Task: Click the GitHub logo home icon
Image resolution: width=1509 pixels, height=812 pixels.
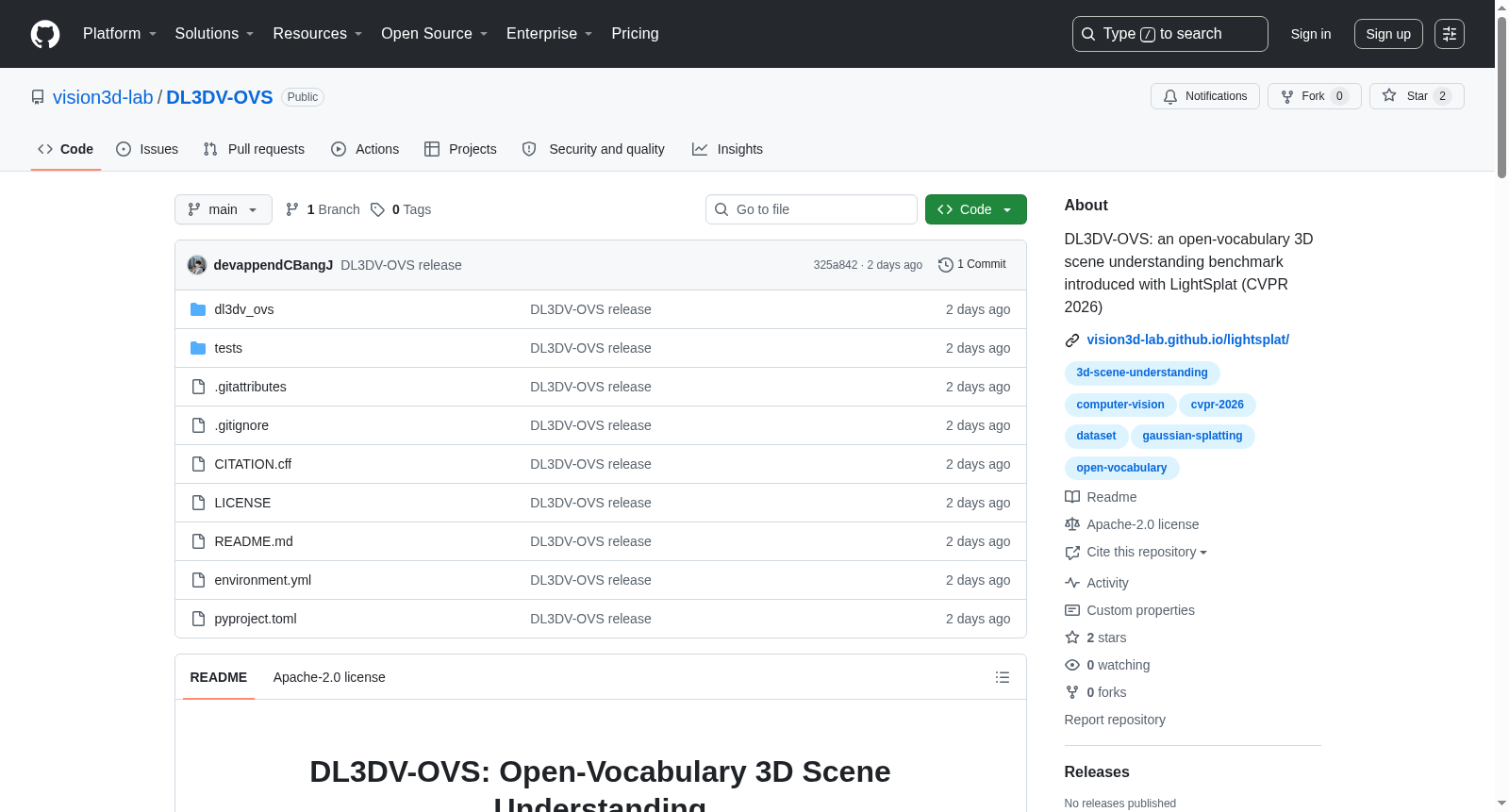Action: tap(45, 34)
